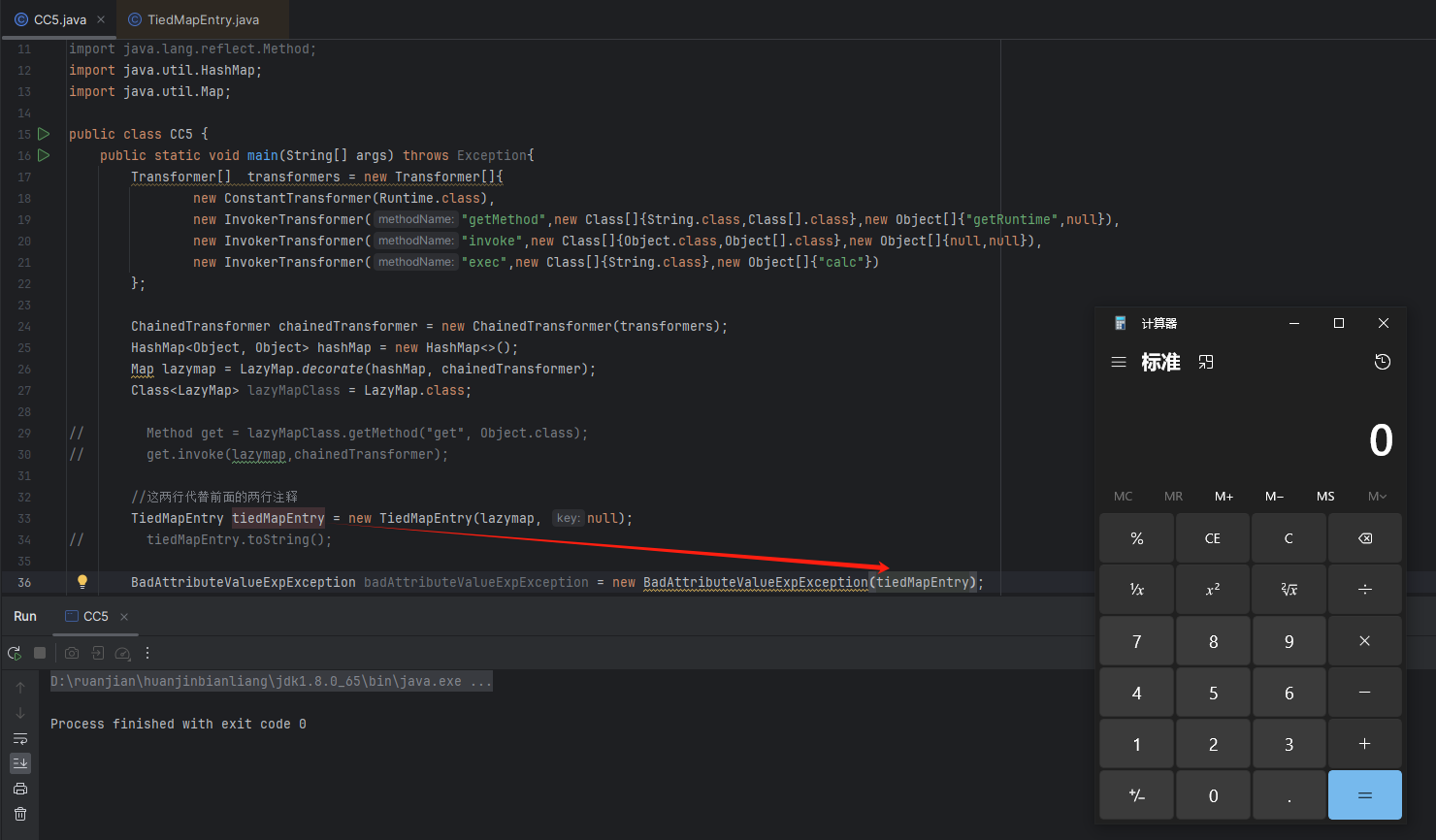This screenshot has height=840, width=1436.
Task: Click the Calculator display showing 0
Action: 1381,440
